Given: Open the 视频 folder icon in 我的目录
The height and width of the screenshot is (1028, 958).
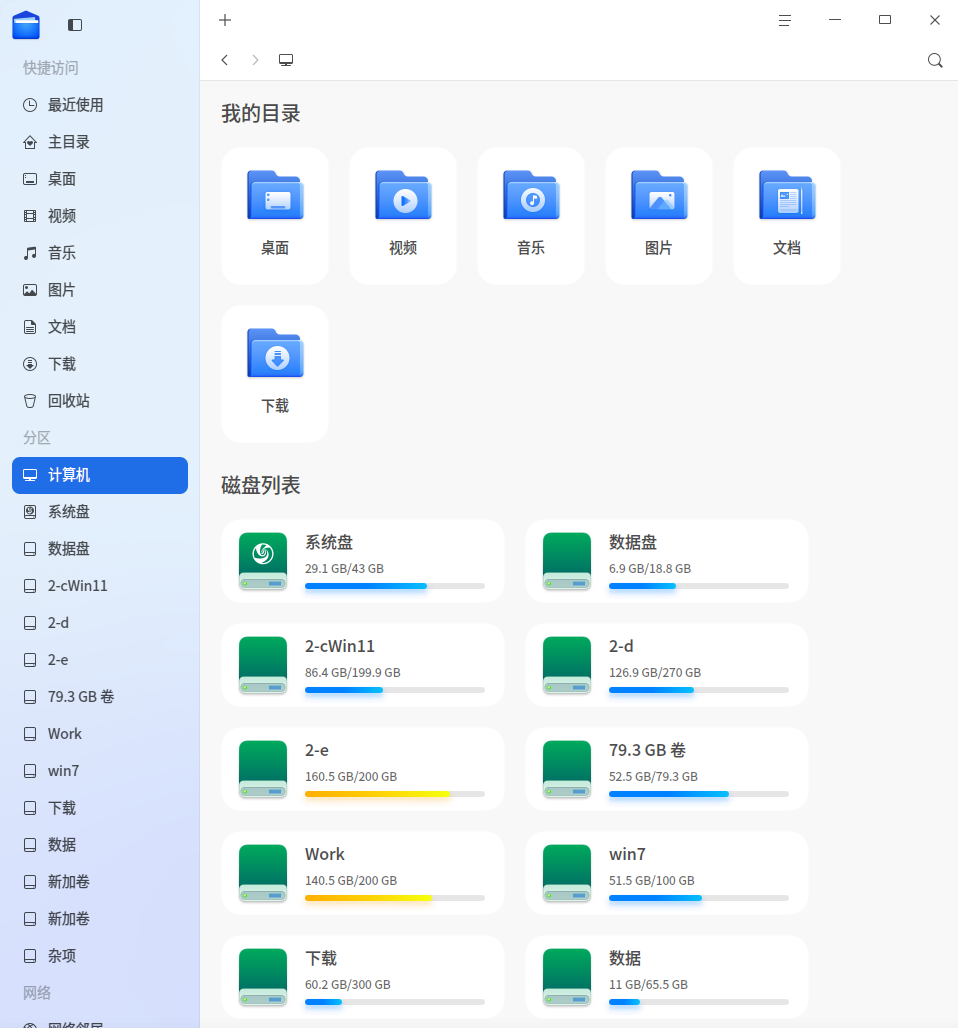Looking at the screenshot, I should pyautogui.click(x=403, y=195).
